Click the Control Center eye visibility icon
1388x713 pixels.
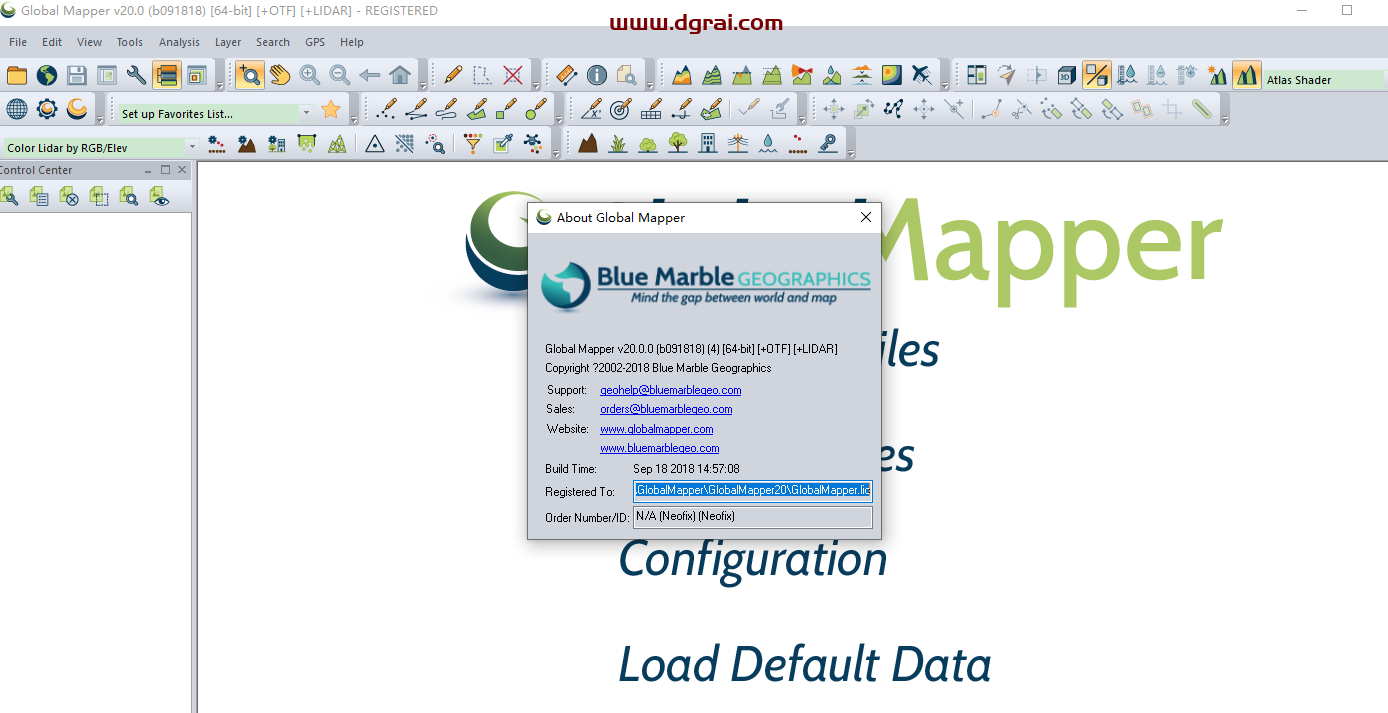tap(159, 197)
